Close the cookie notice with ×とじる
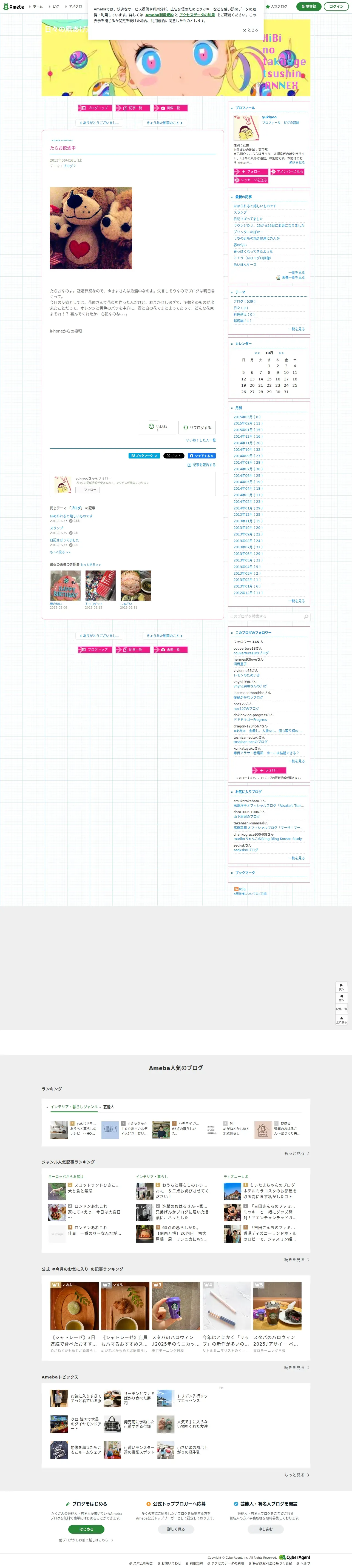 [251, 30]
